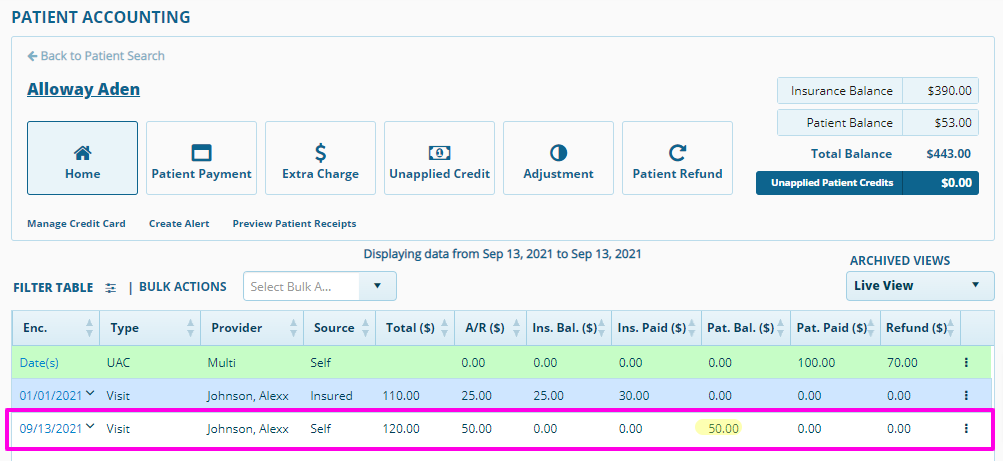Click Preview Patient Receipts link
Screen dimensions: 1003x461
(294, 224)
